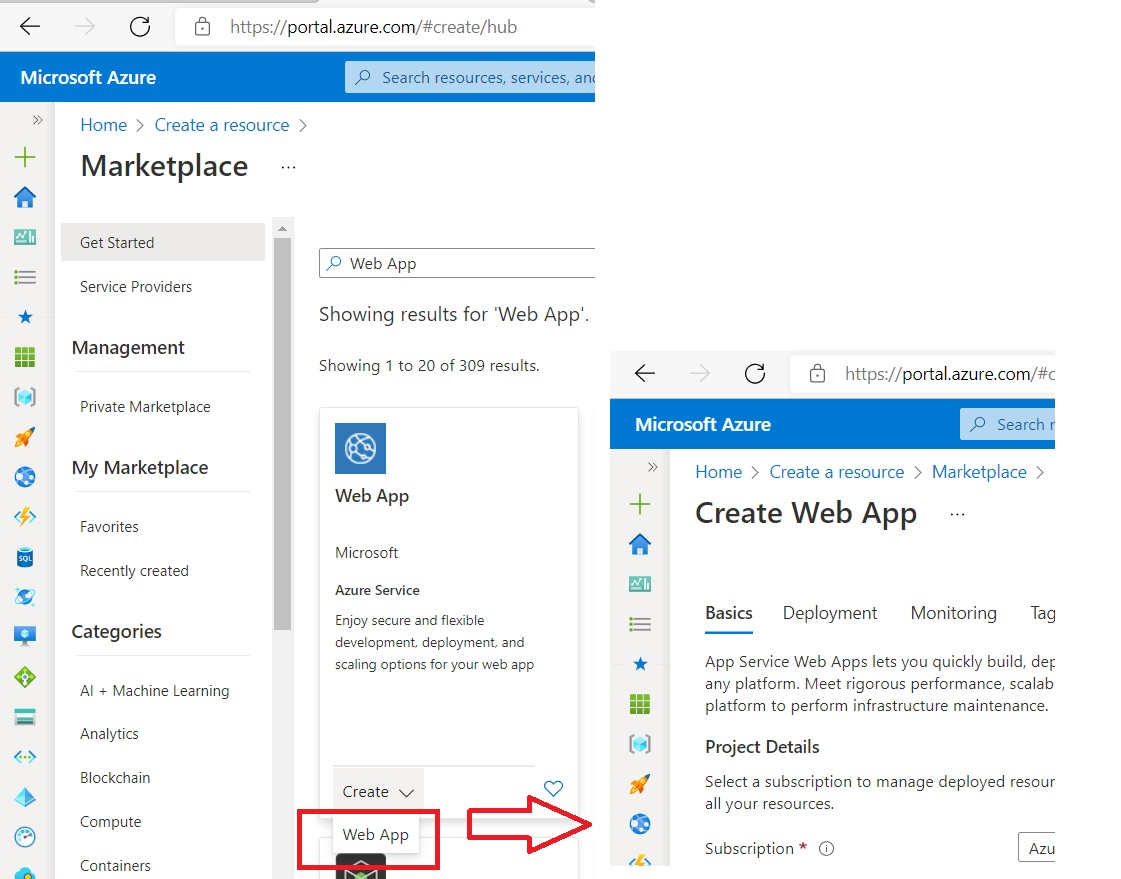The width and height of the screenshot is (1121, 879).
Task: Open ellipsis menu beside Create Web App title
Action: click(957, 515)
